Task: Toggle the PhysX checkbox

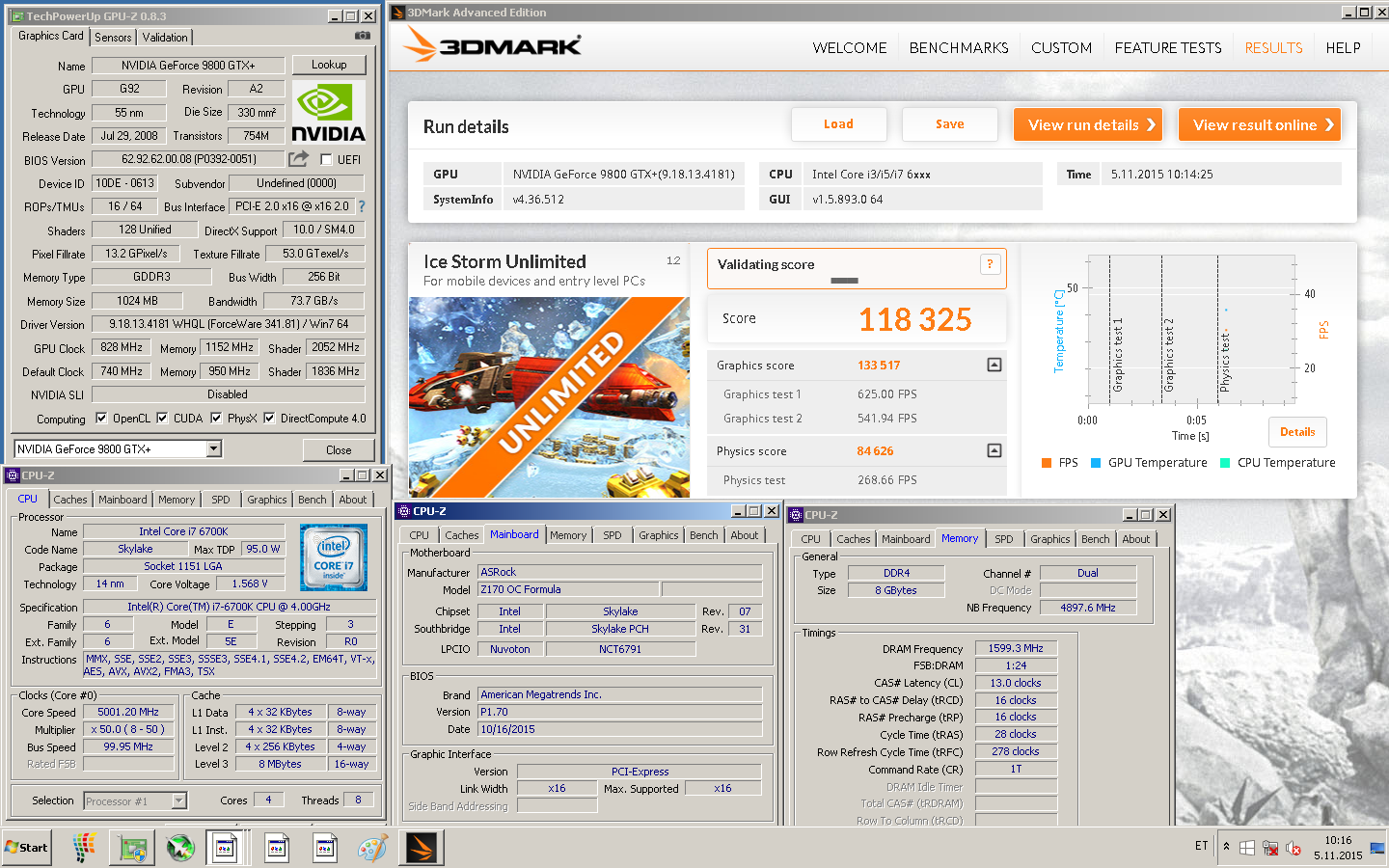Action: (x=216, y=419)
